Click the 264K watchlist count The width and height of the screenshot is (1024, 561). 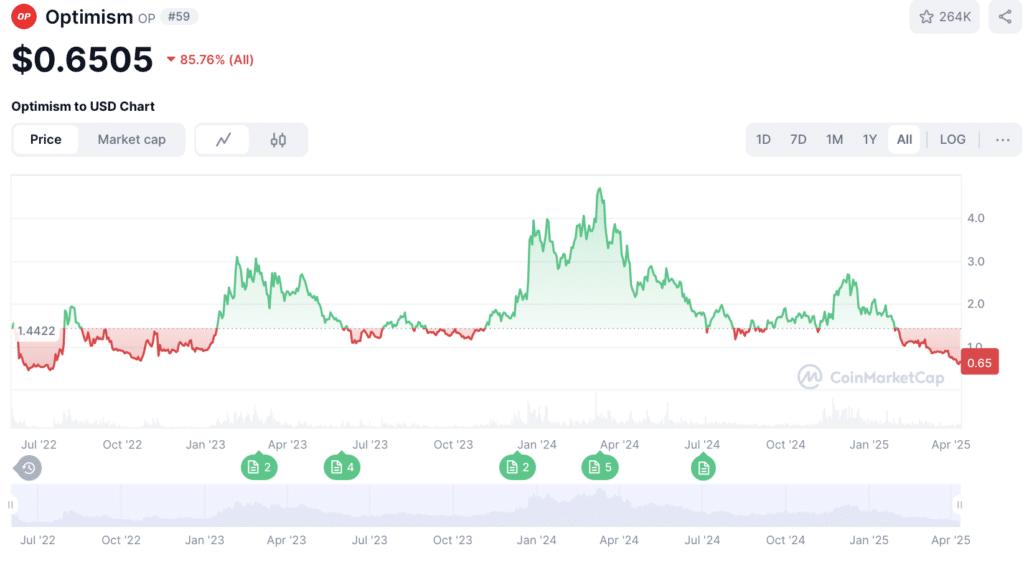coord(955,17)
